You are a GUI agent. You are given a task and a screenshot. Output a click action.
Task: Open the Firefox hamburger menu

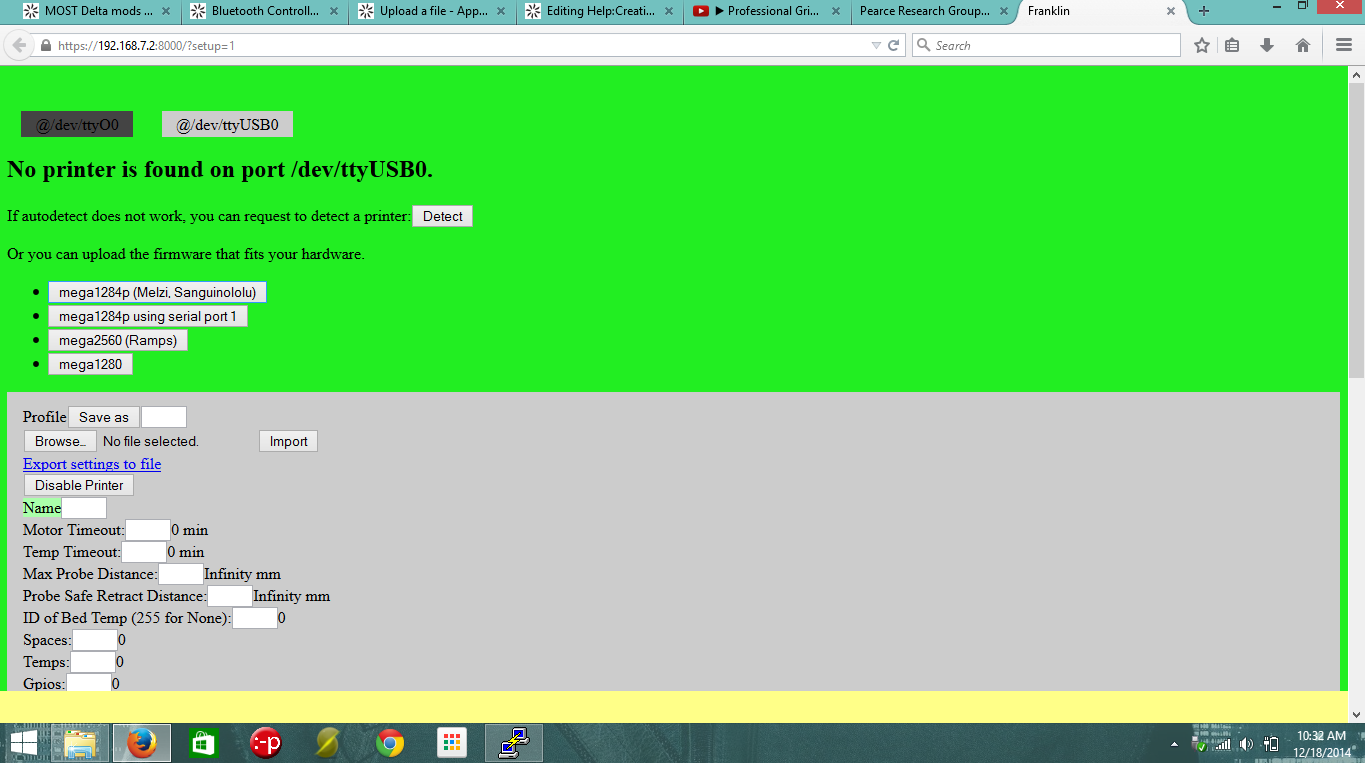coord(1344,45)
